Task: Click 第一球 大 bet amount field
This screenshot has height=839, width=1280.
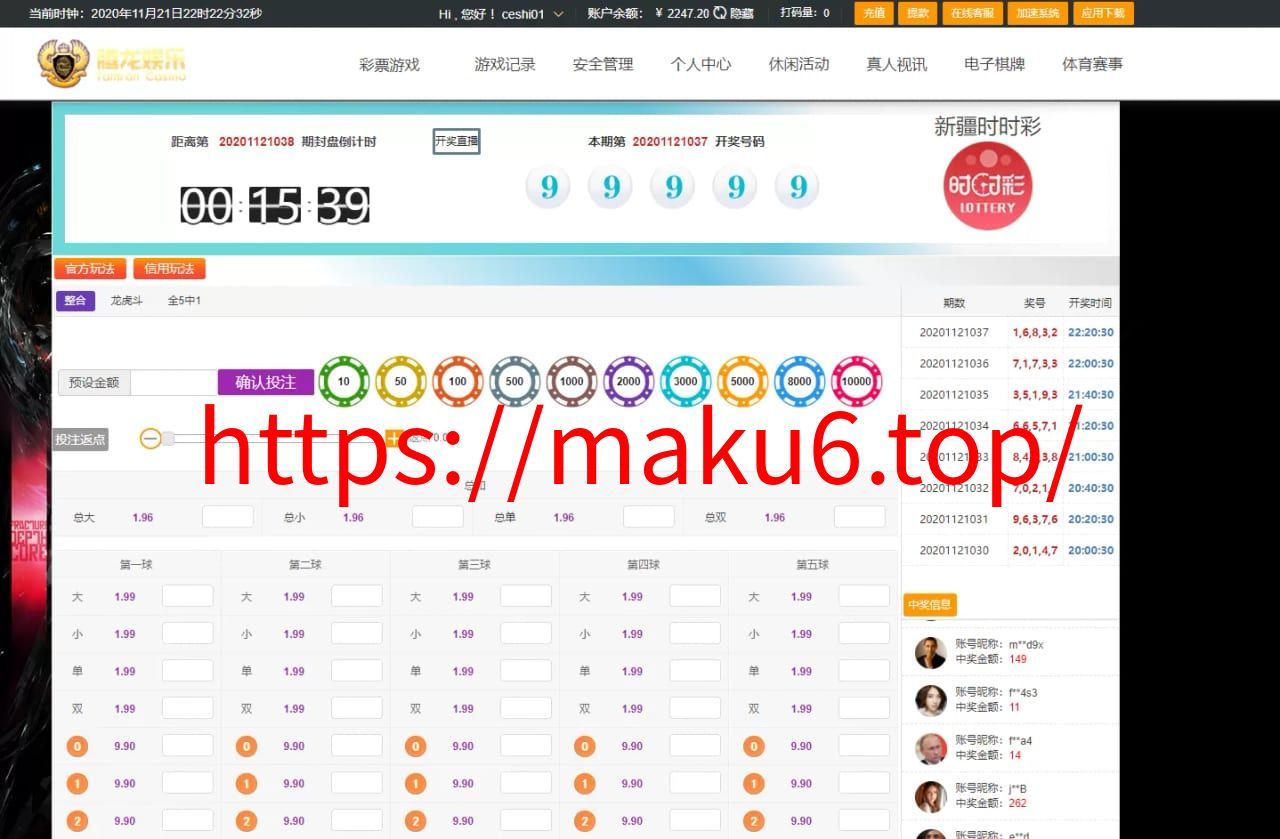Action: (x=188, y=596)
